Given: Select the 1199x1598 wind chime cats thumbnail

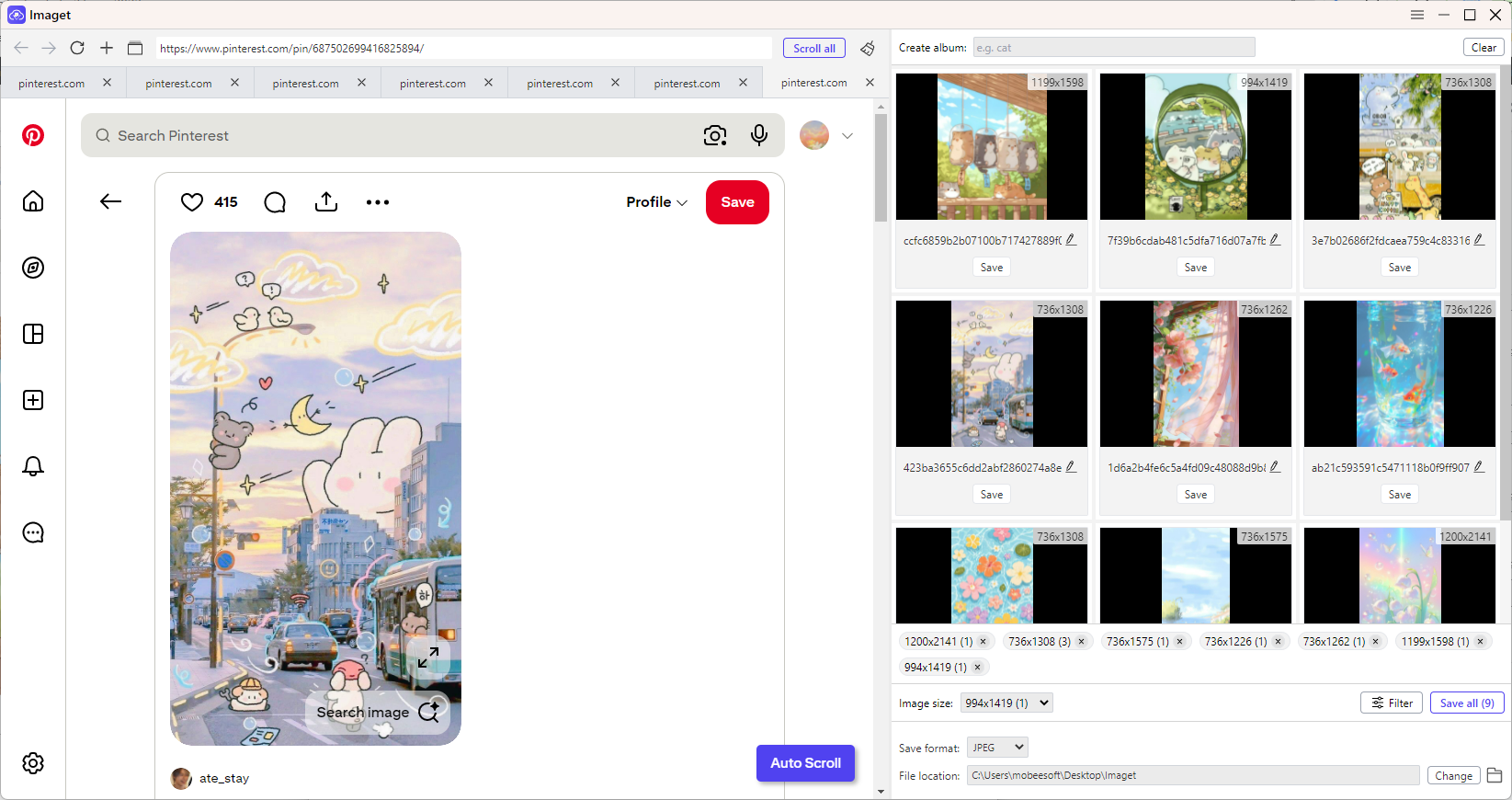Looking at the screenshot, I should [x=992, y=146].
